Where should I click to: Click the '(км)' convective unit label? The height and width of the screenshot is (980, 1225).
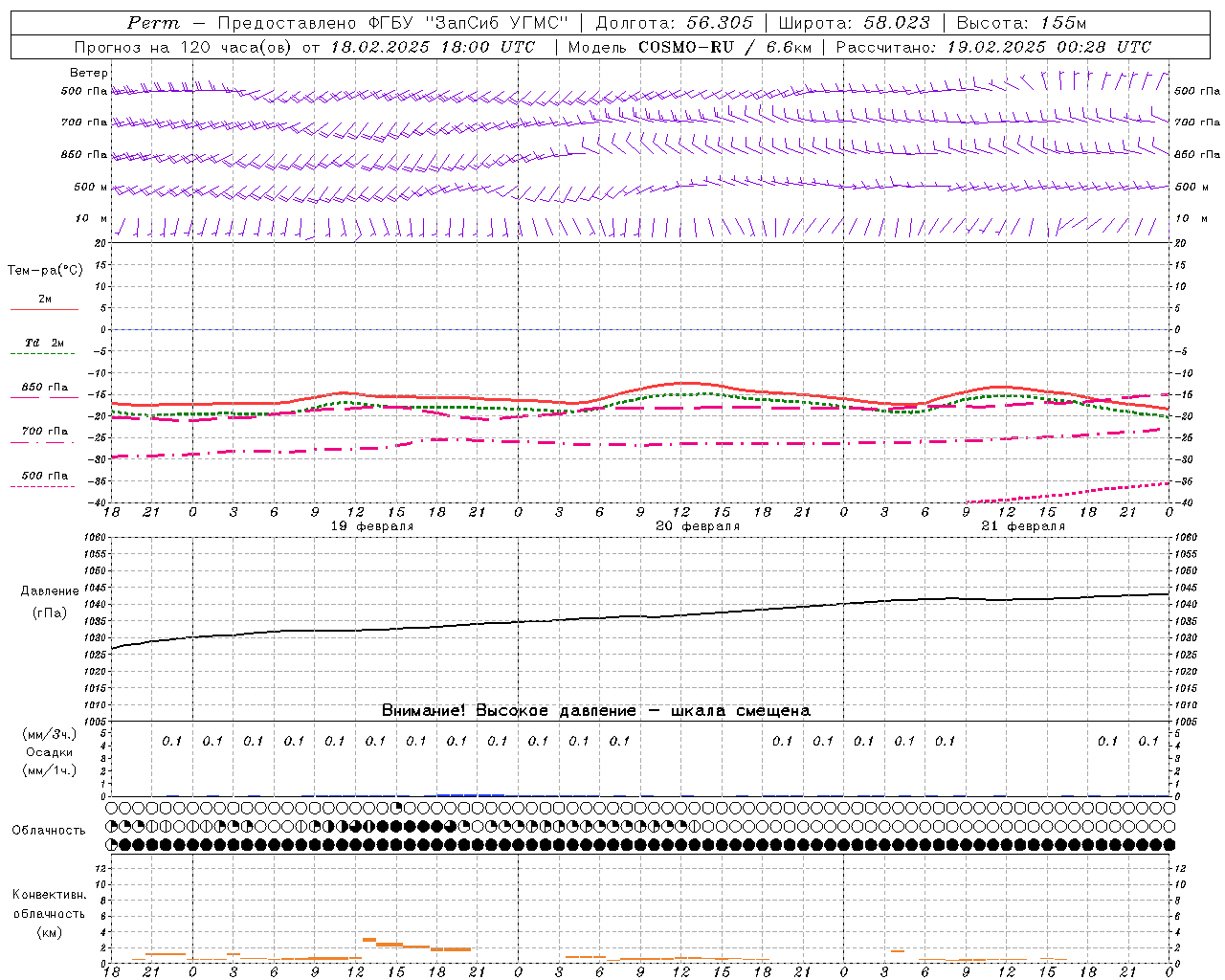[x=50, y=932]
